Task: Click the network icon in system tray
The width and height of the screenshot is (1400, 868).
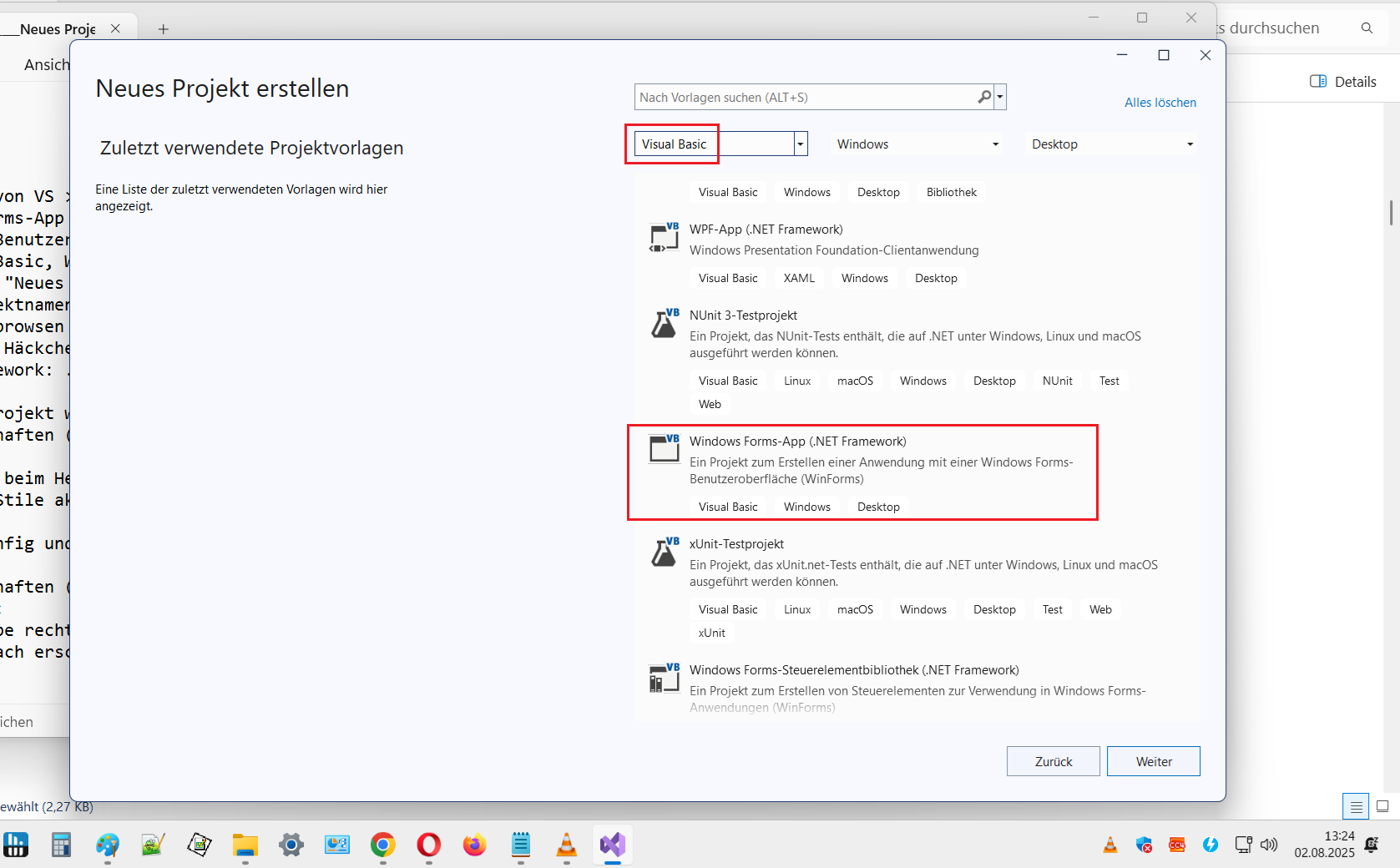Action: pos(1244,845)
